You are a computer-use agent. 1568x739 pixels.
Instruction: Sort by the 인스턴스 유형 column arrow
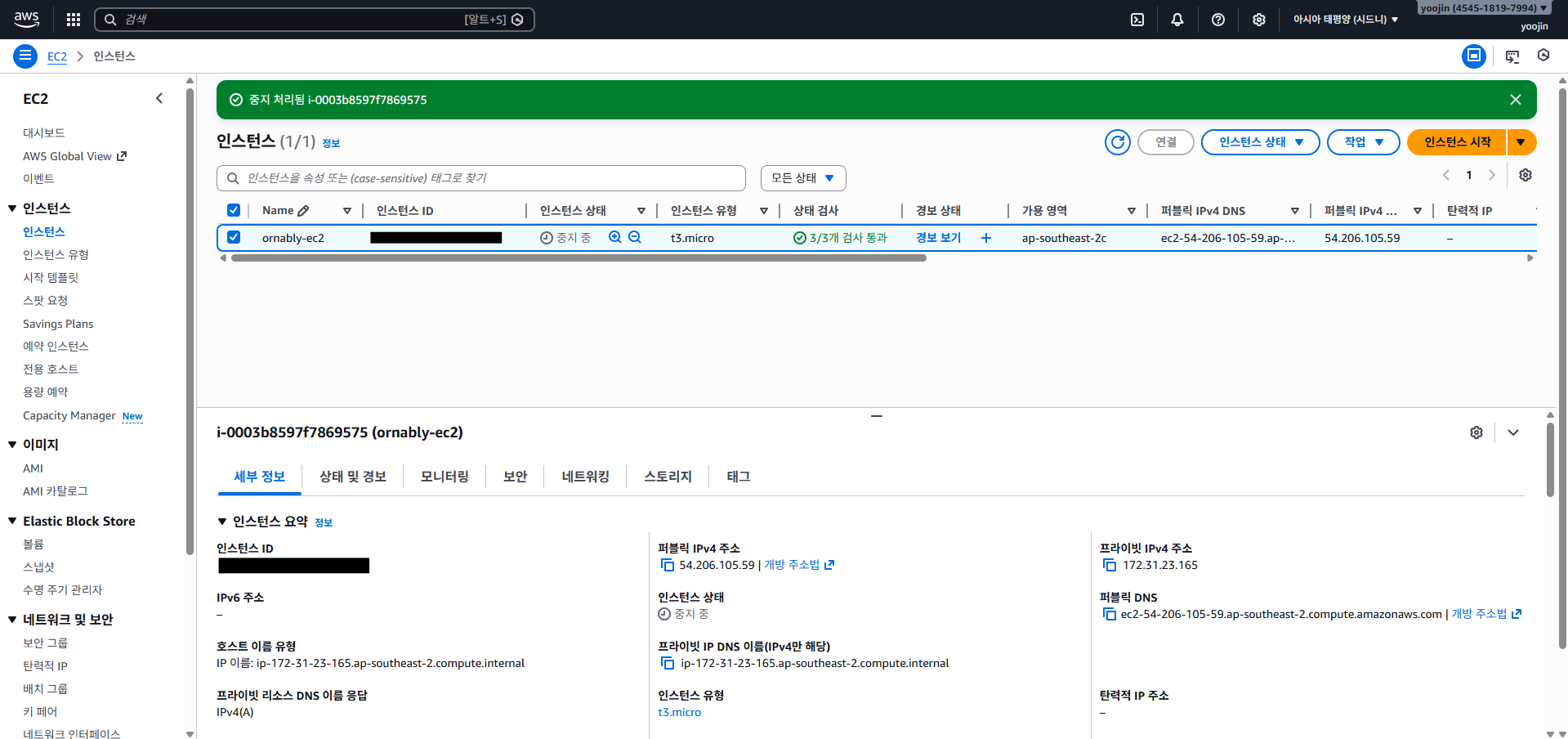pos(764,211)
